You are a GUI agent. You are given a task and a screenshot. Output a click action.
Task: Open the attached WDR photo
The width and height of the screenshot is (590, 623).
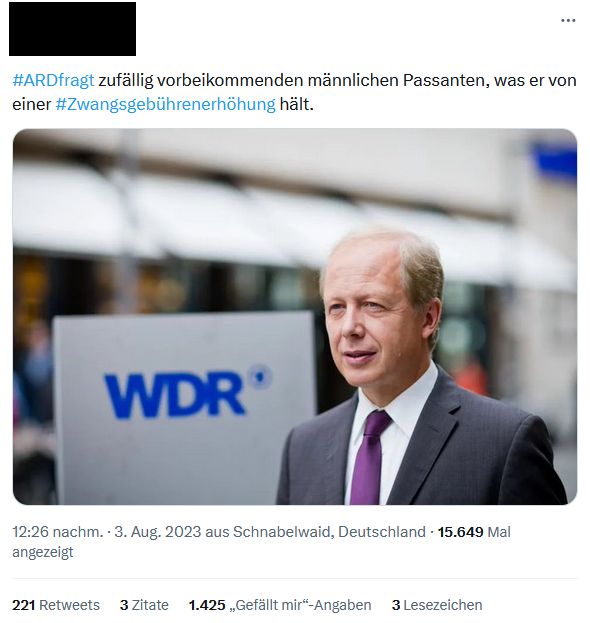click(295, 317)
